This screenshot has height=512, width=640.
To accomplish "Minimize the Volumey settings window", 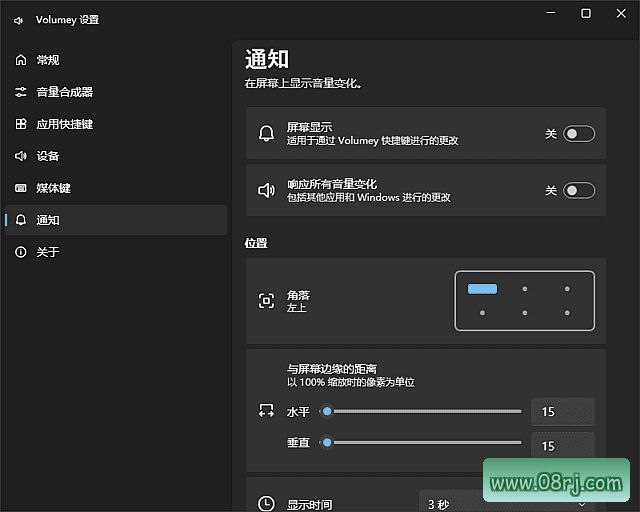I will (x=551, y=13).
